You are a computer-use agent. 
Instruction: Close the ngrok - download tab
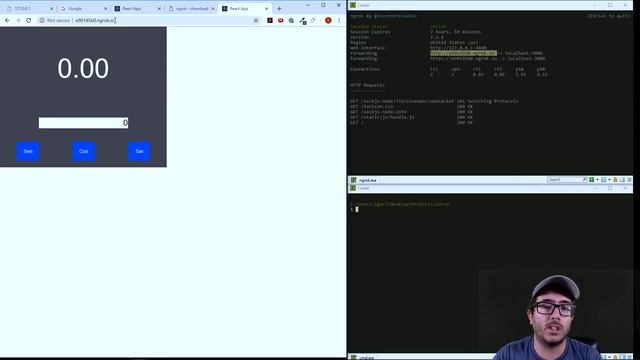click(213, 9)
